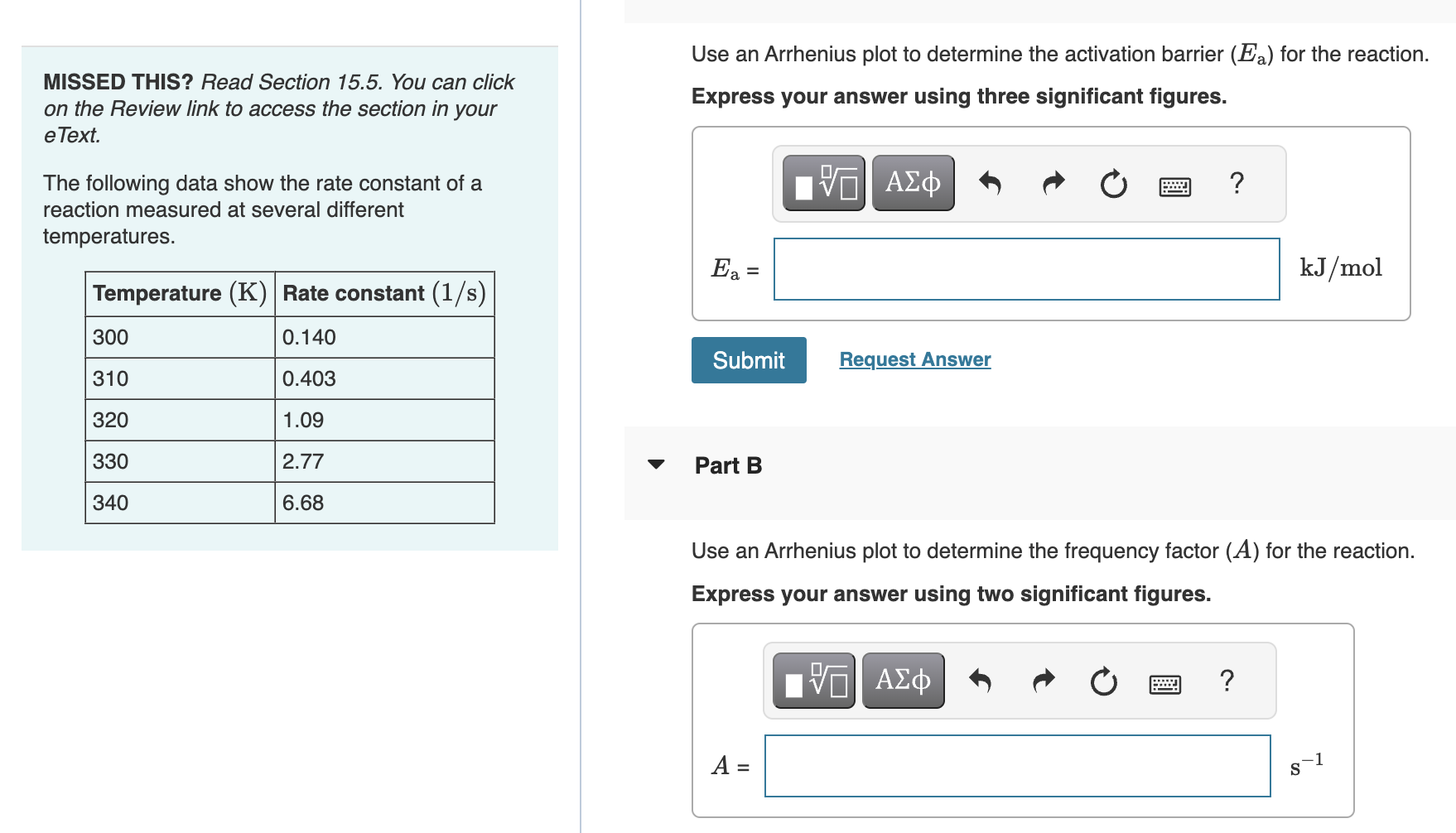Open the on-screen keyboard in Part A toolbar
Screen dimensions: 1456x833
point(1174,185)
